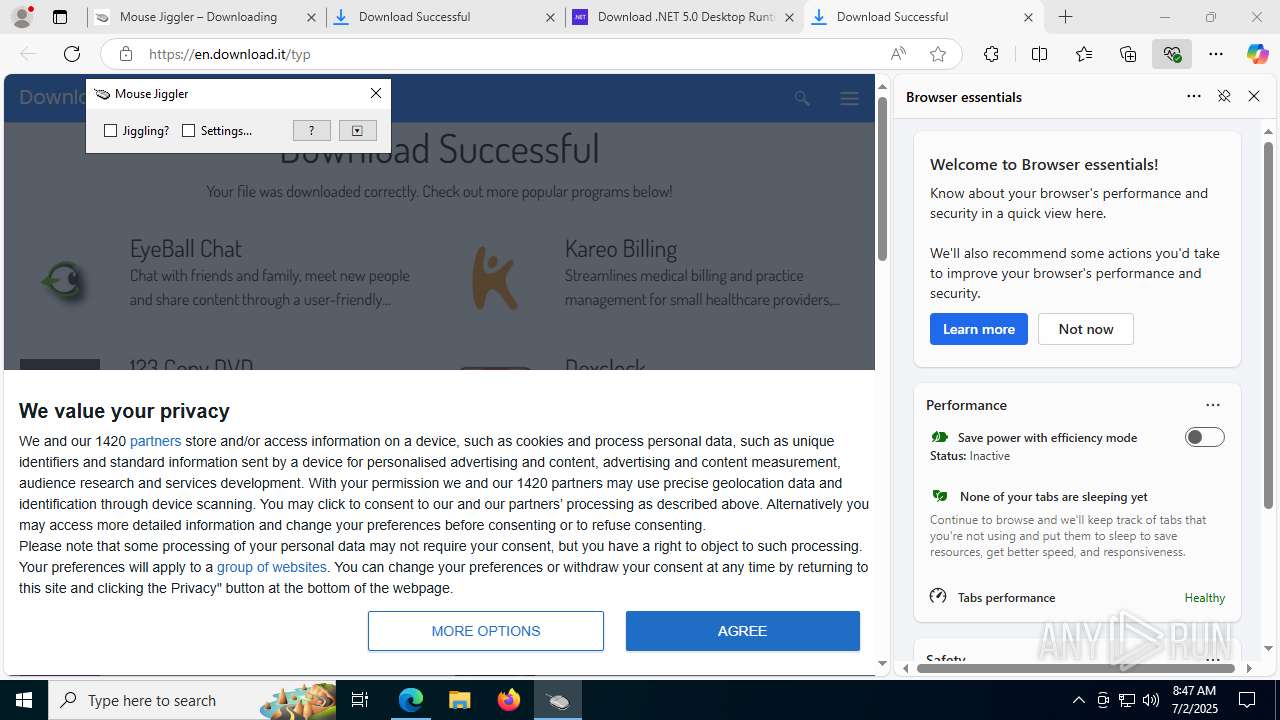Viewport: 1280px width, 720px height.
Task: Open the group of websites link
Action: tap(272, 567)
